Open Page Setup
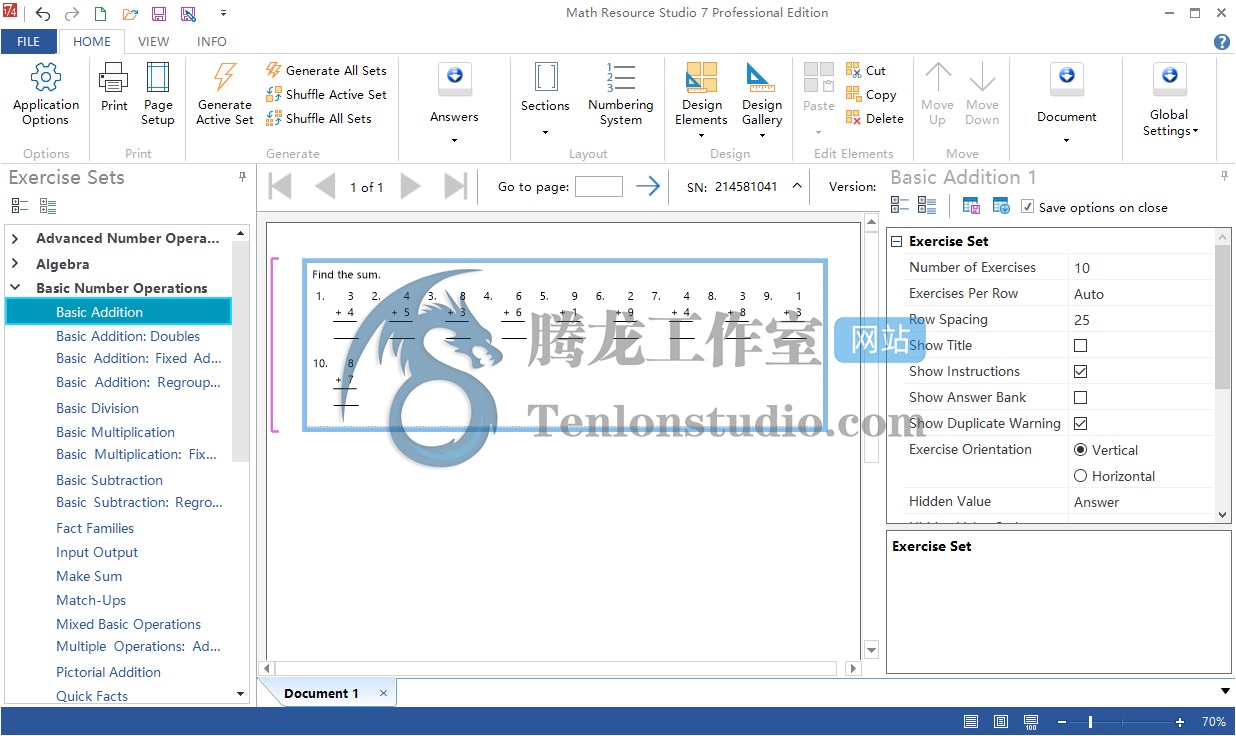Viewport: 1236px width, 736px height. (158, 78)
